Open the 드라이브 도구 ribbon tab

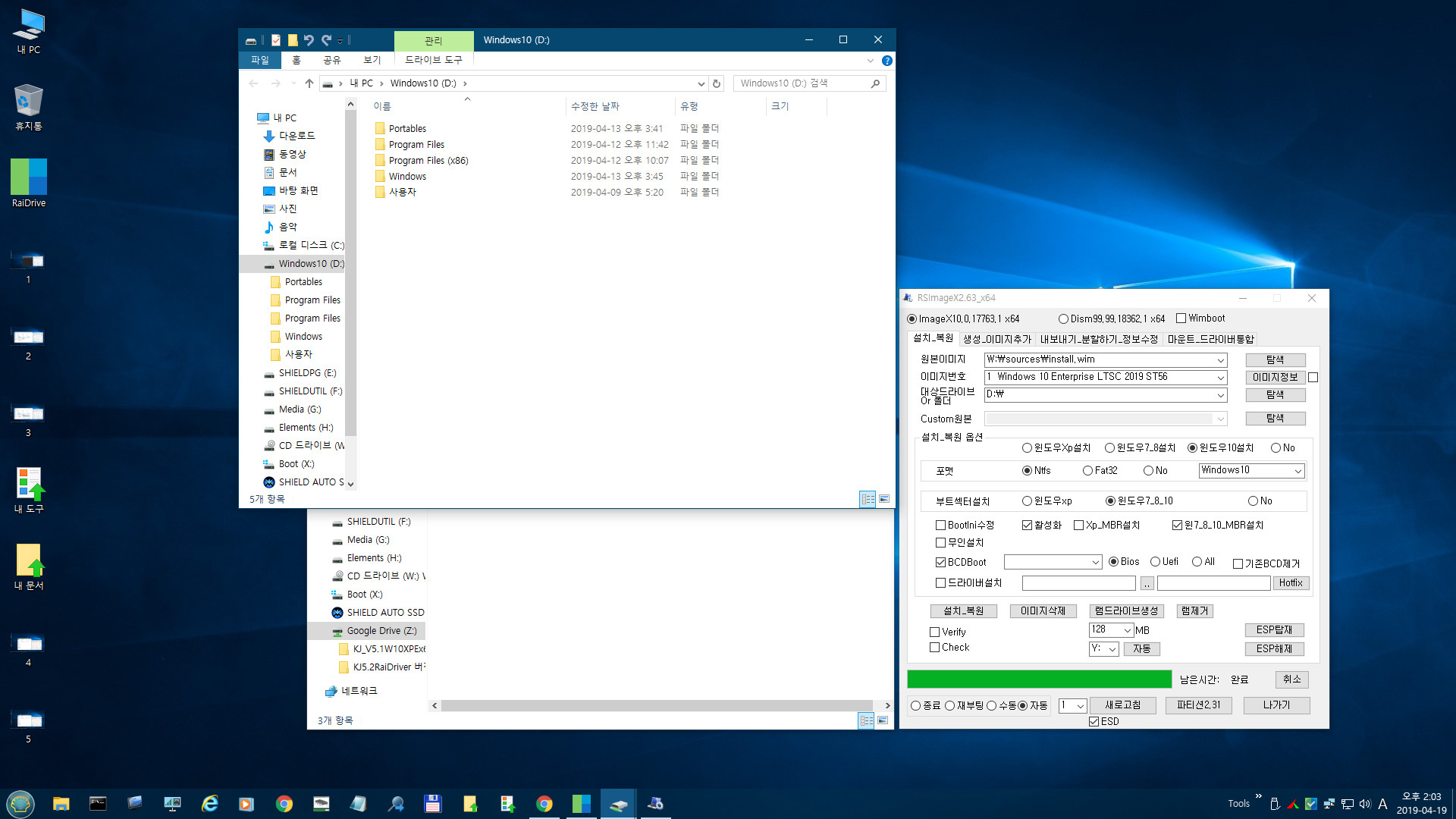[433, 60]
